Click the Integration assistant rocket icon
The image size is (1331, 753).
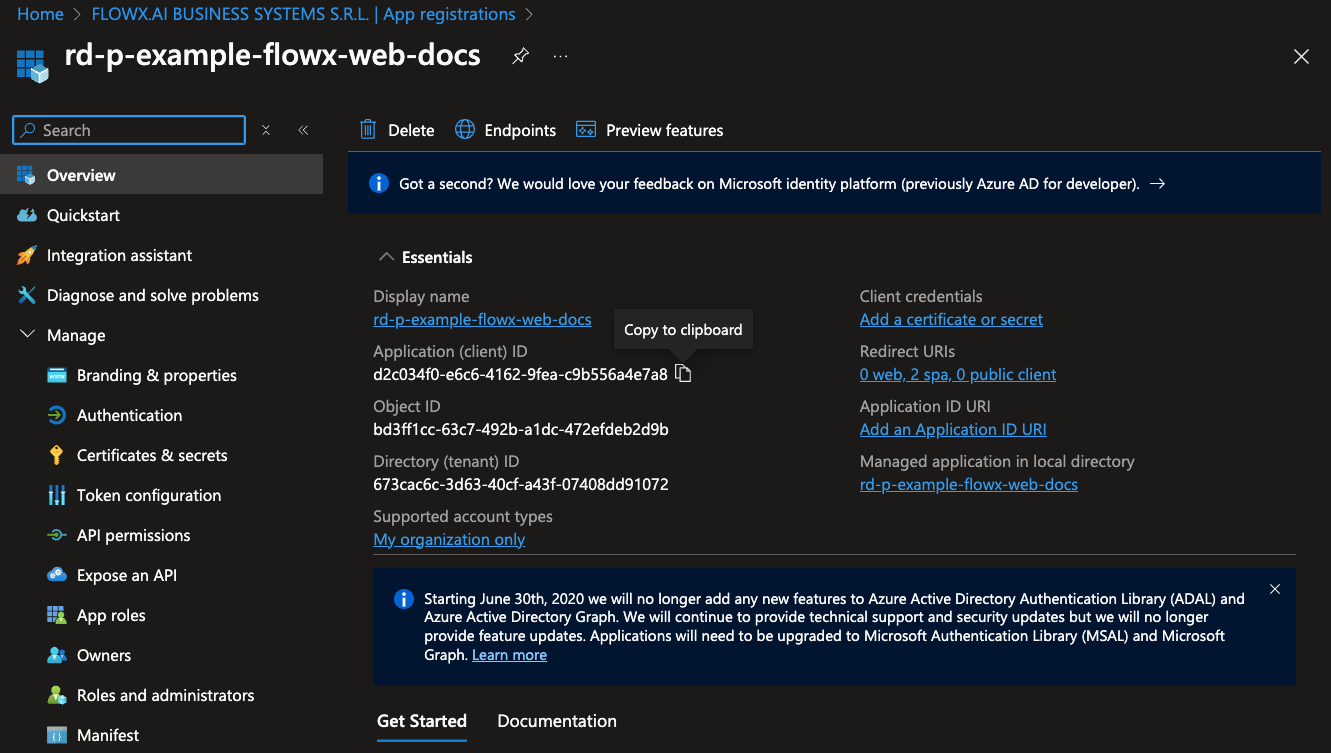point(27,255)
